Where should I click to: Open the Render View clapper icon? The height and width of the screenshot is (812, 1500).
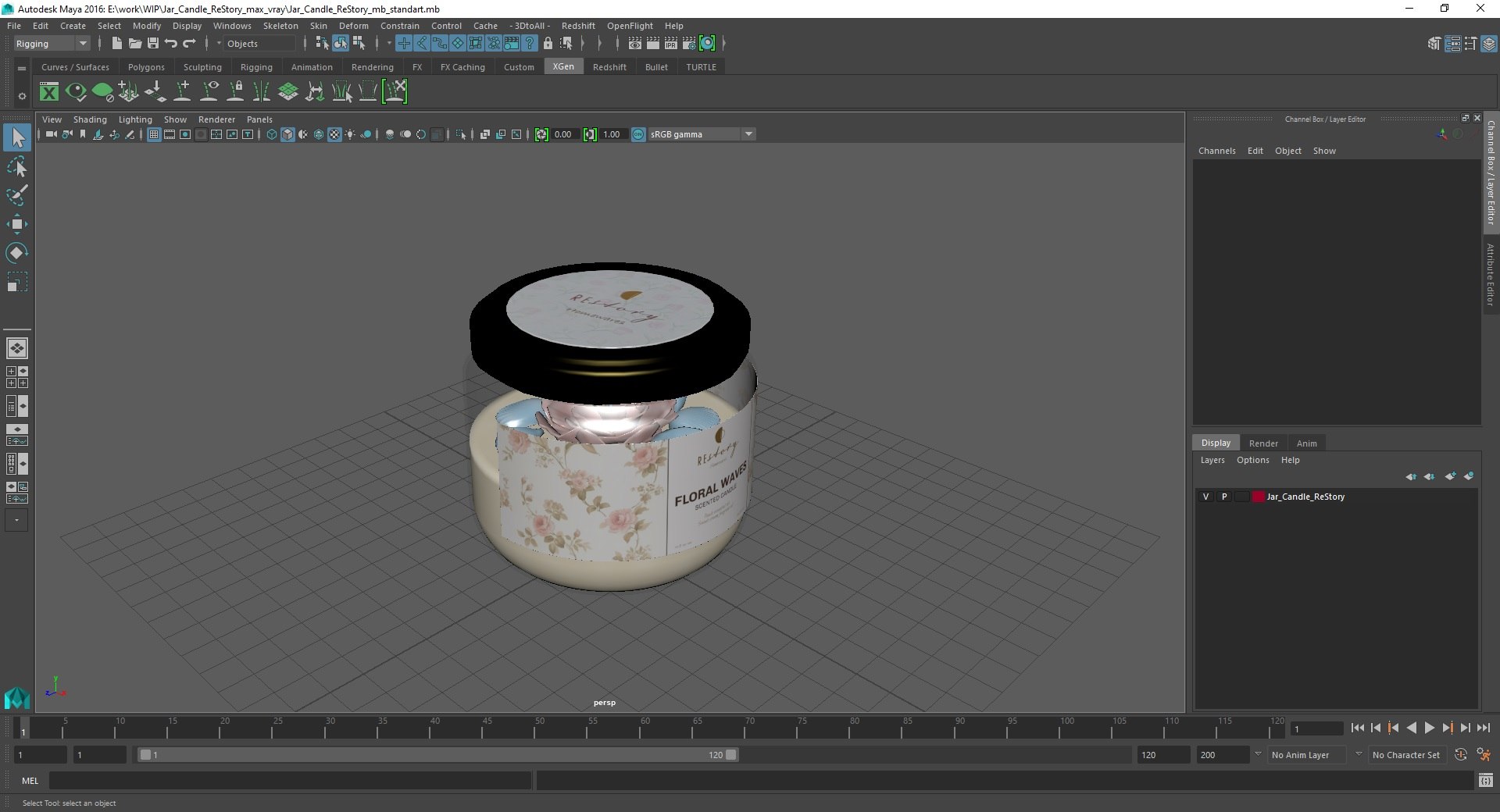(x=635, y=44)
